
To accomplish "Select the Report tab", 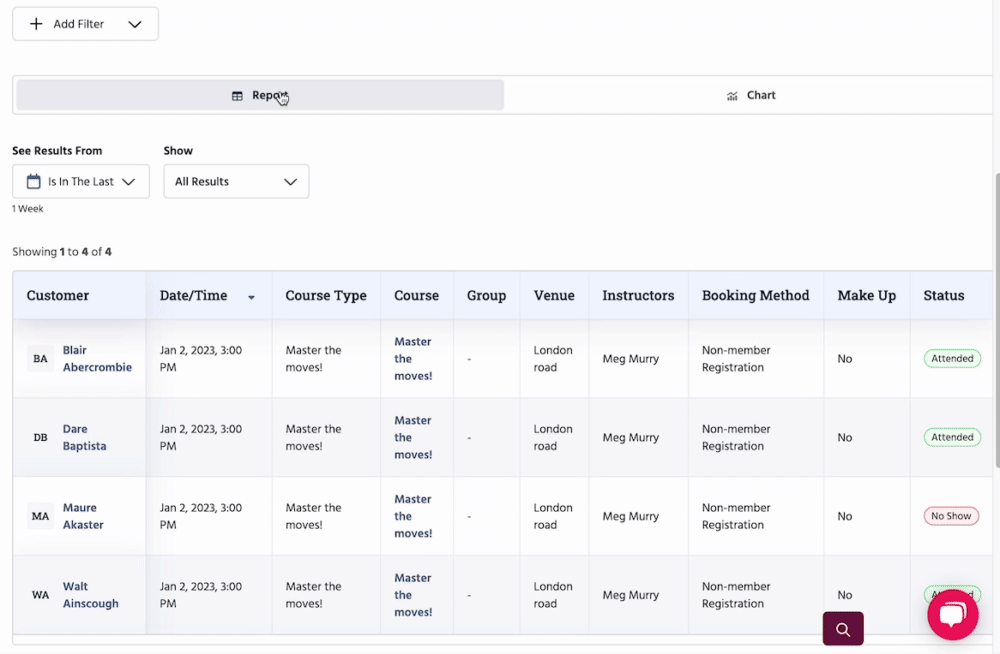I will point(260,95).
